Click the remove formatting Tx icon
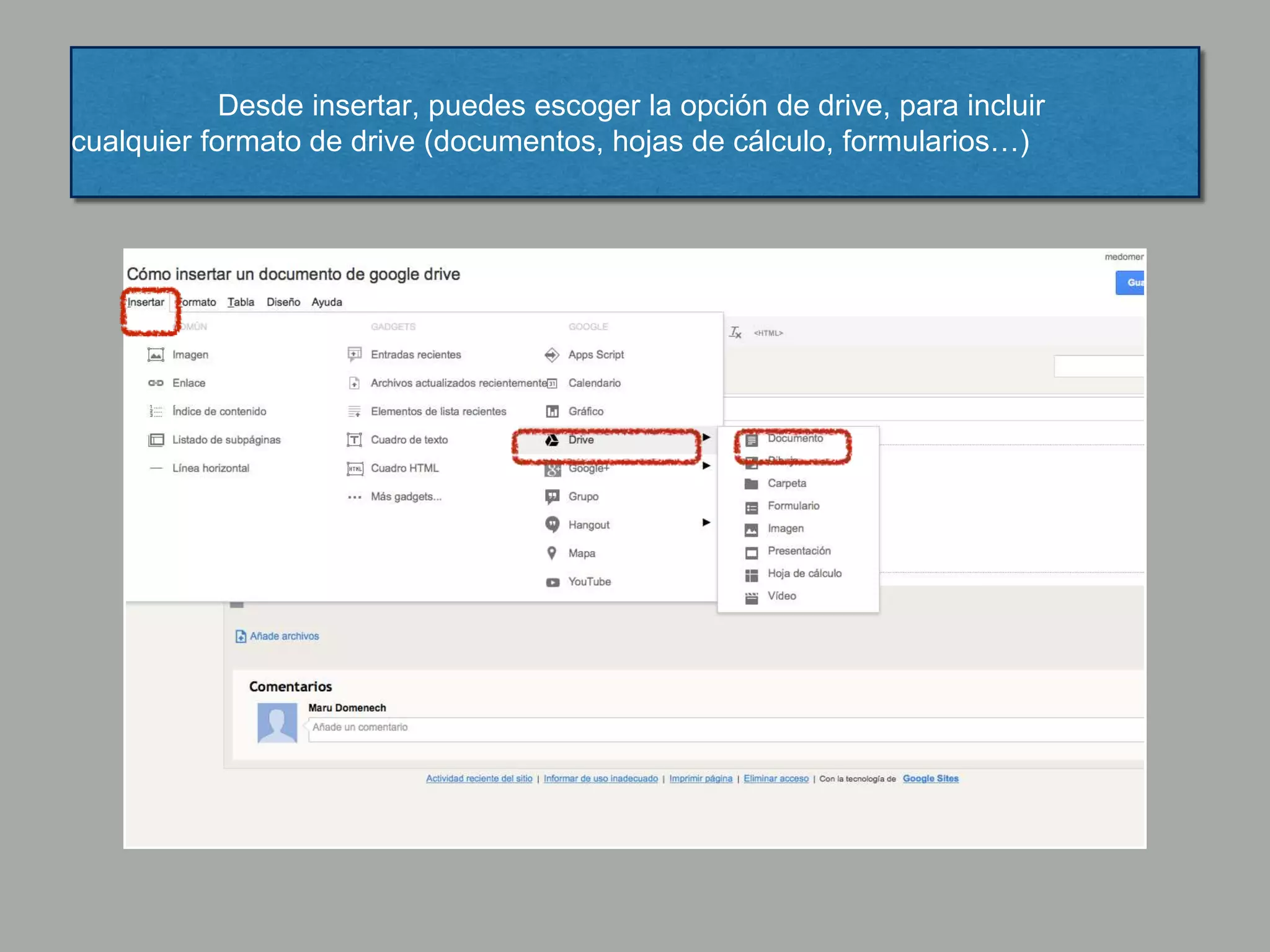This screenshot has height=952, width=1270. click(735, 333)
